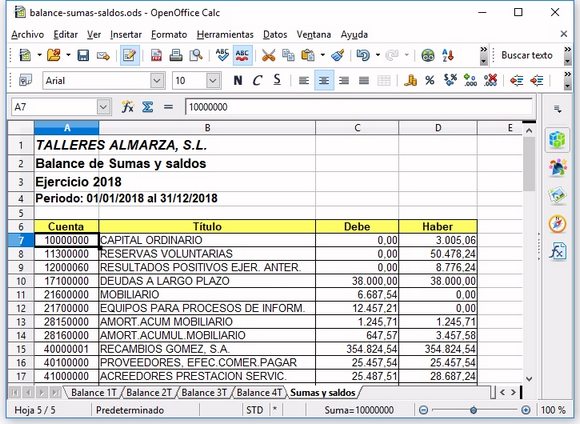Open the sidebar Functions icon

(x=557, y=252)
